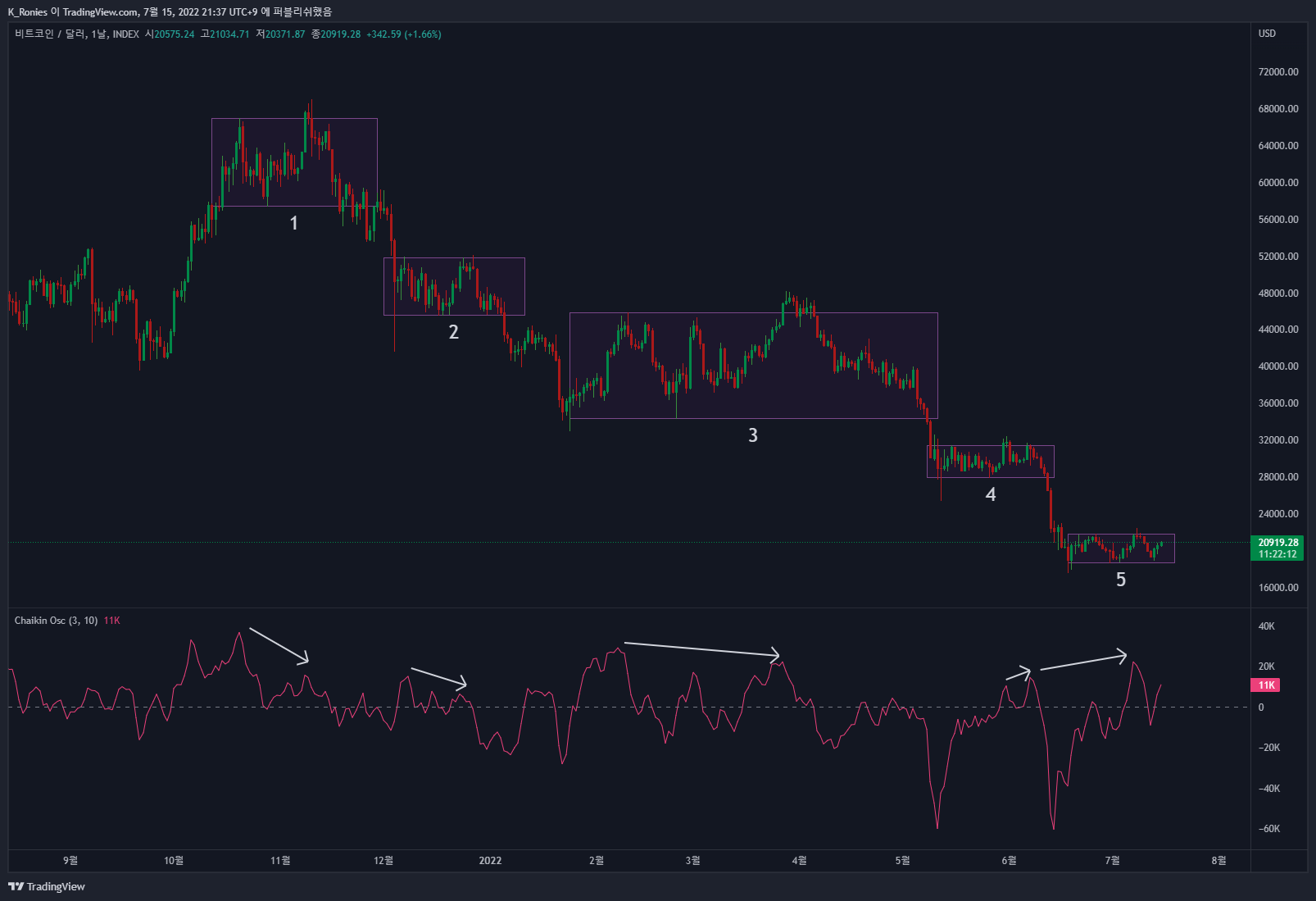Click the 72000.00 price axis label
This screenshot has width=1316, height=901.
point(1278,72)
